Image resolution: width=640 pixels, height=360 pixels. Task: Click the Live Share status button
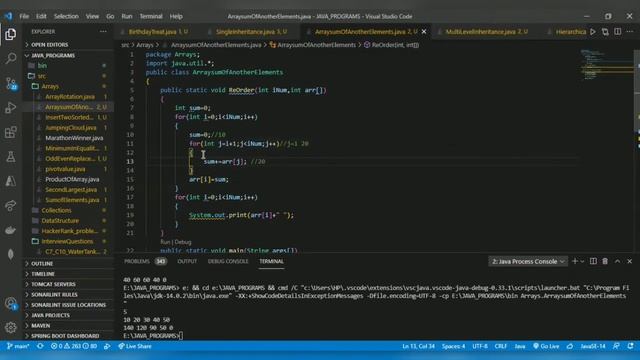pos(135,346)
